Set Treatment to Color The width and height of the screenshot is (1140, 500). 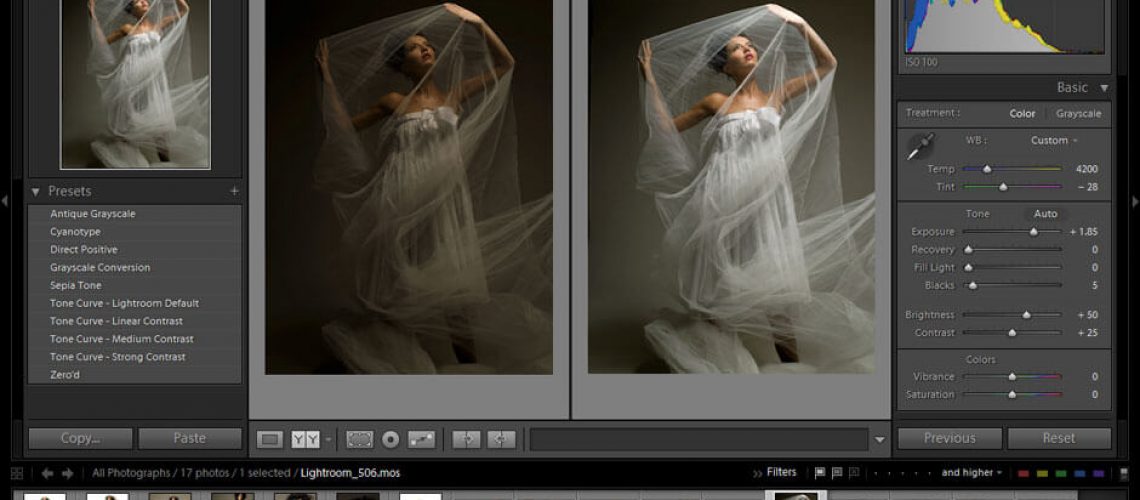pyautogui.click(x=1022, y=113)
